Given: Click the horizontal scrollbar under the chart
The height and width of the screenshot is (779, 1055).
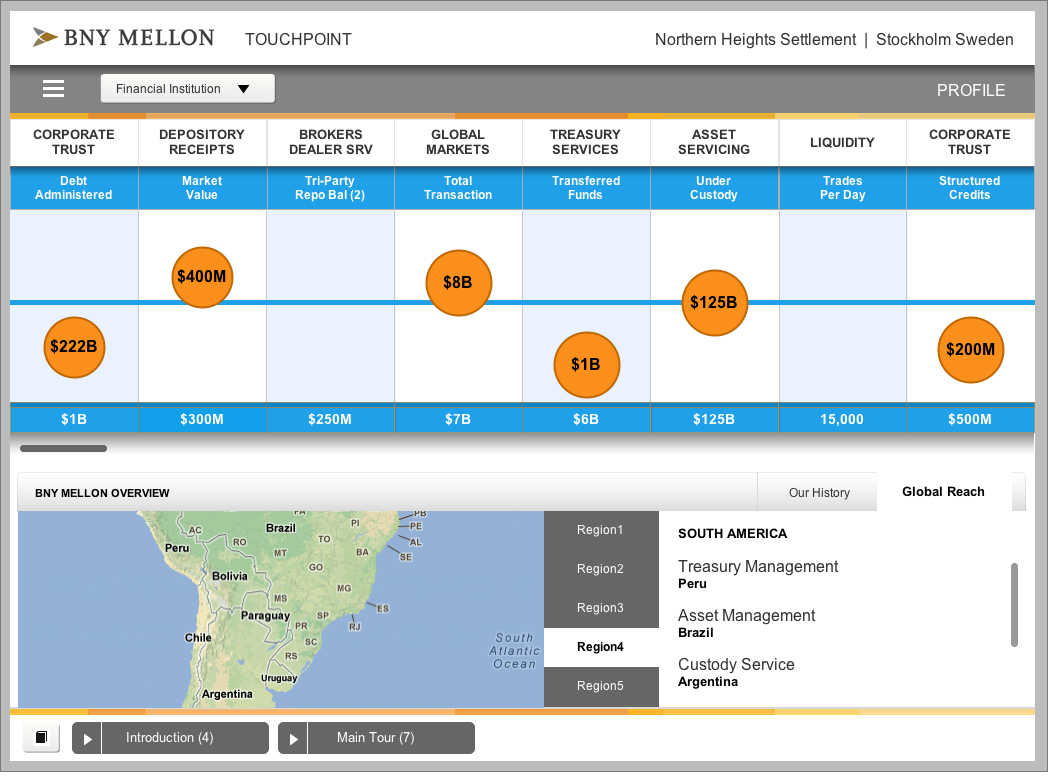Looking at the screenshot, I should (63, 449).
